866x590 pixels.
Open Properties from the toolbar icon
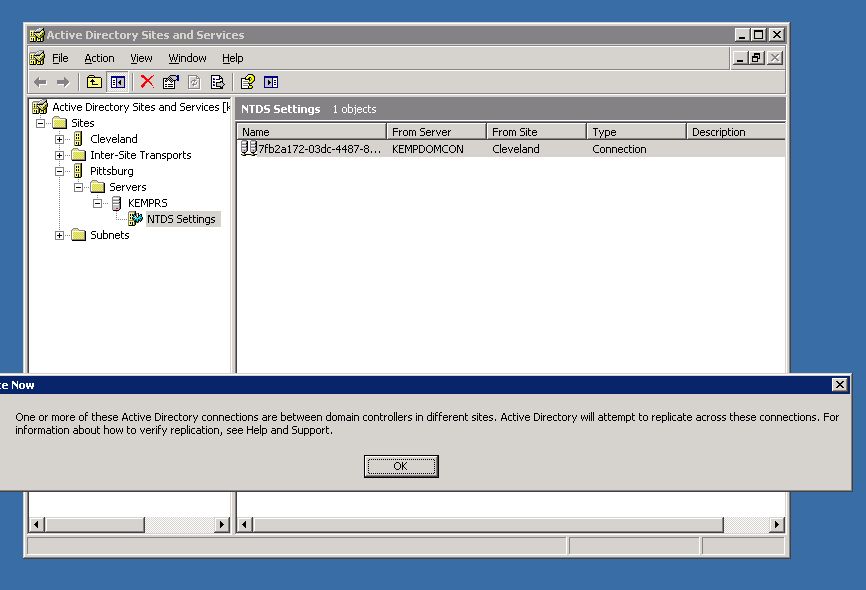point(170,82)
